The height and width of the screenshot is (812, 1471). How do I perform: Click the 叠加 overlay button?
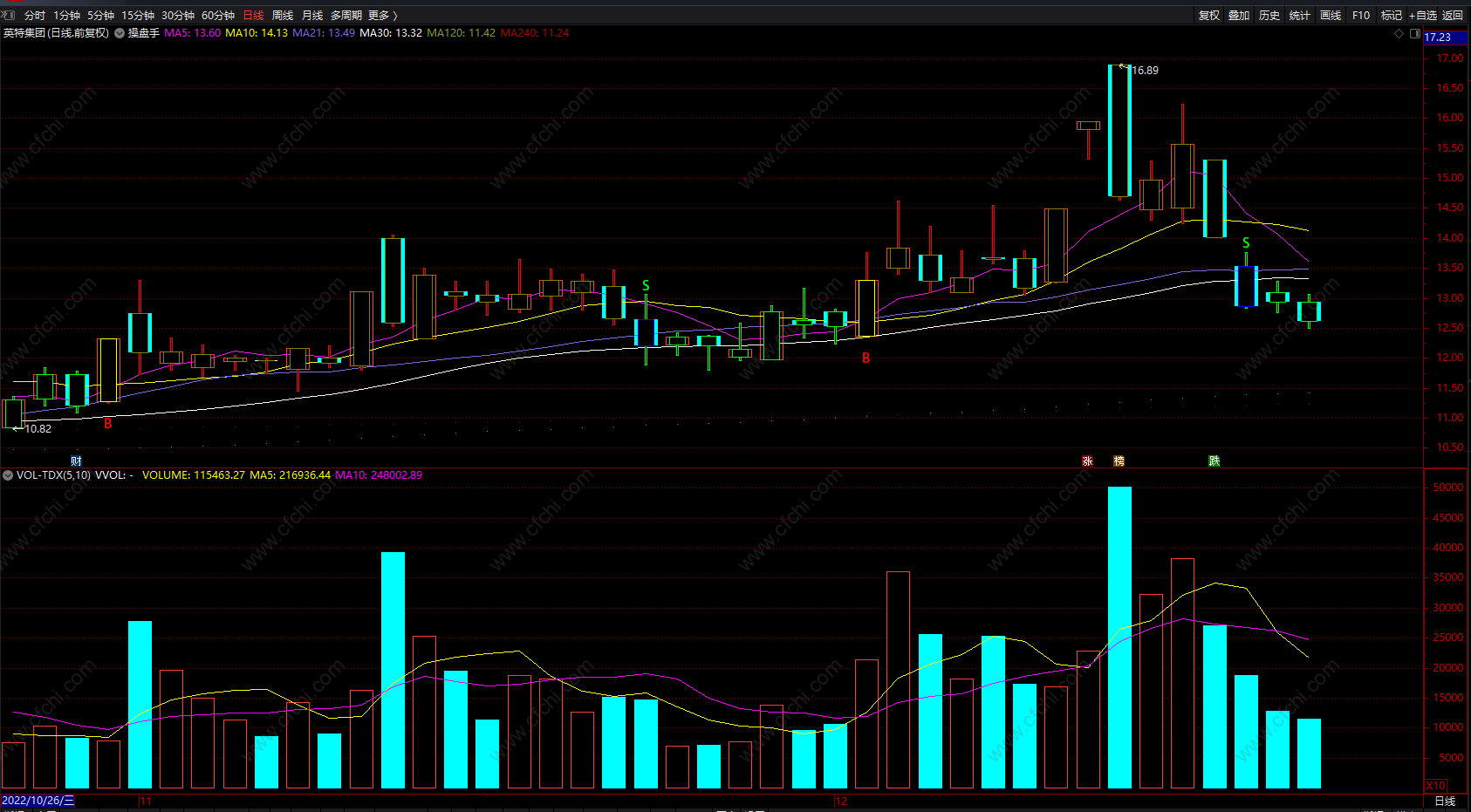tap(1239, 16)
